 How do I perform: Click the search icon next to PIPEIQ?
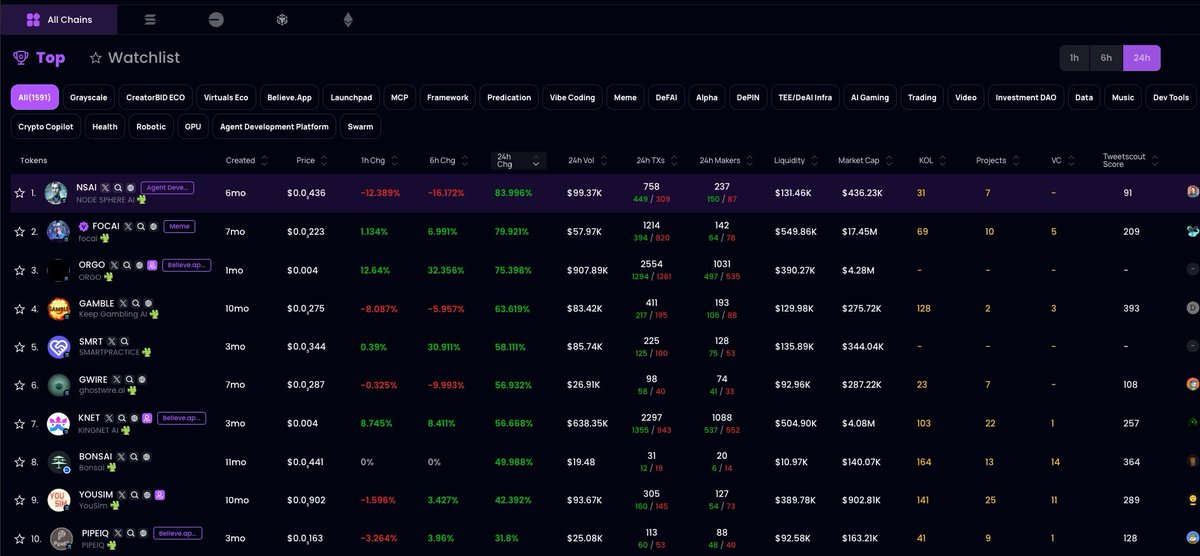pyautogui.click(x=130, y=534)
